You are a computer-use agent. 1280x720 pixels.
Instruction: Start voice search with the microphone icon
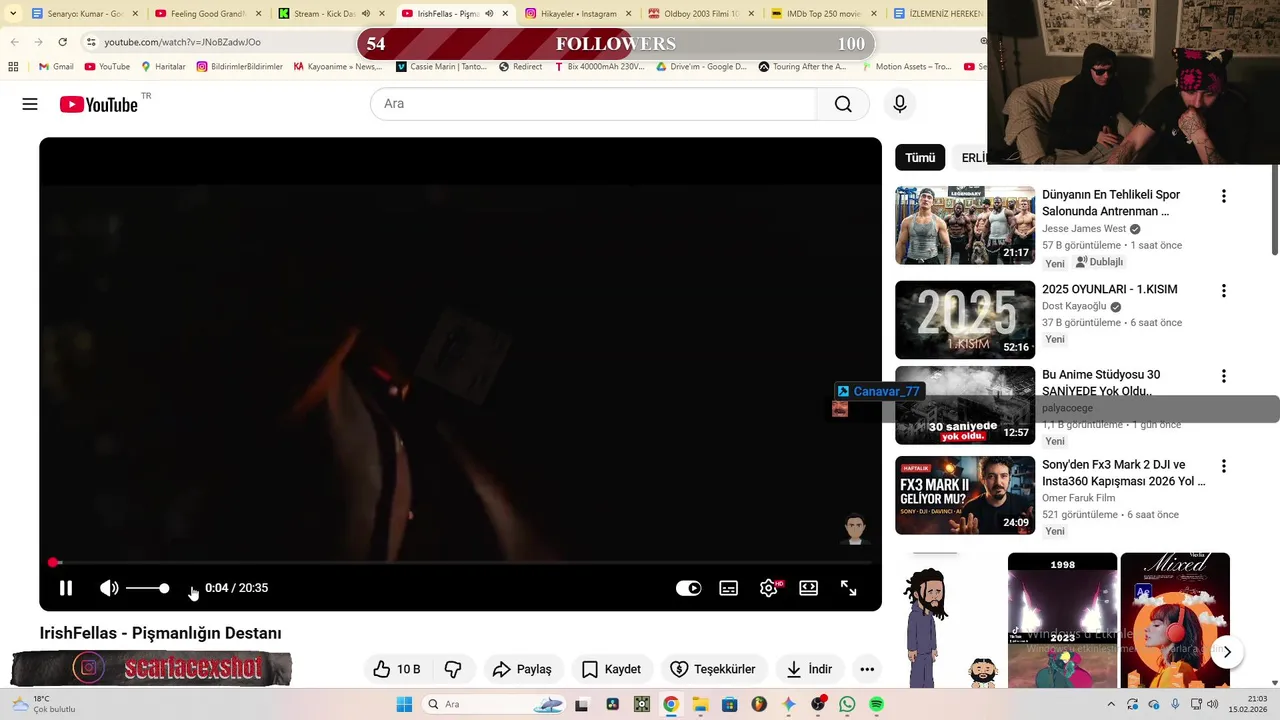pos(900,104)
